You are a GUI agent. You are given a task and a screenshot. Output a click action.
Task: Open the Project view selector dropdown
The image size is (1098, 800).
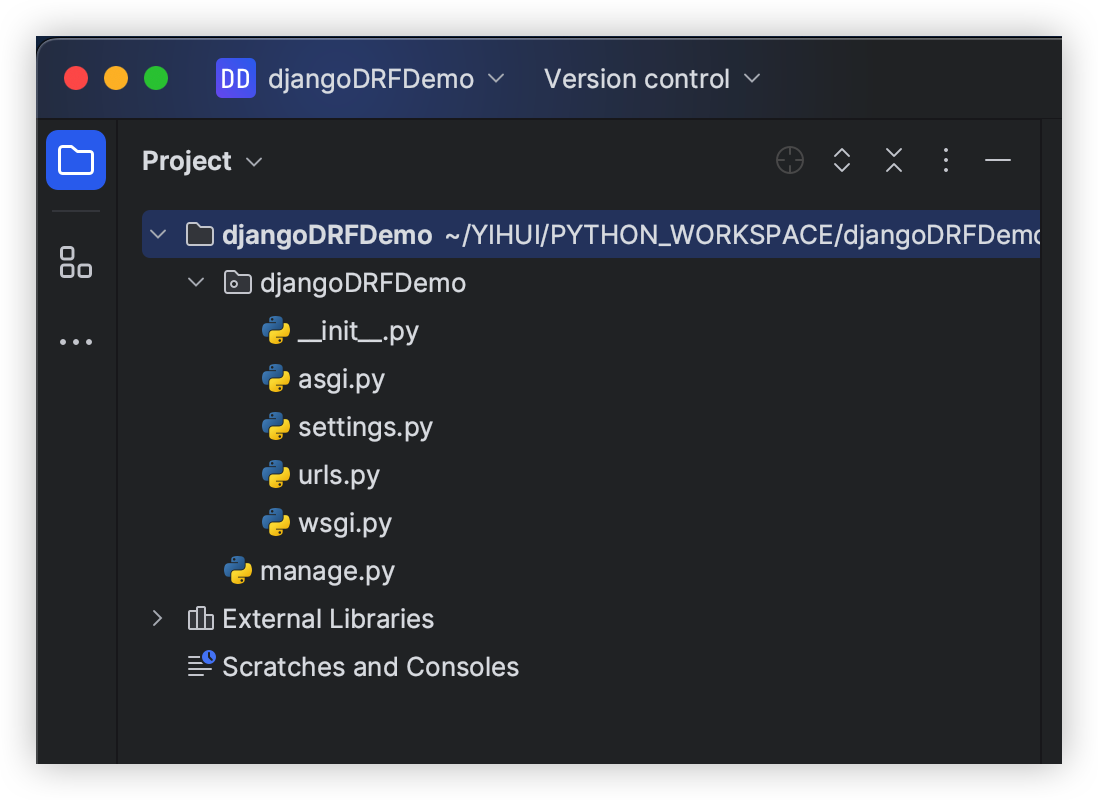[x=202, y=161]
